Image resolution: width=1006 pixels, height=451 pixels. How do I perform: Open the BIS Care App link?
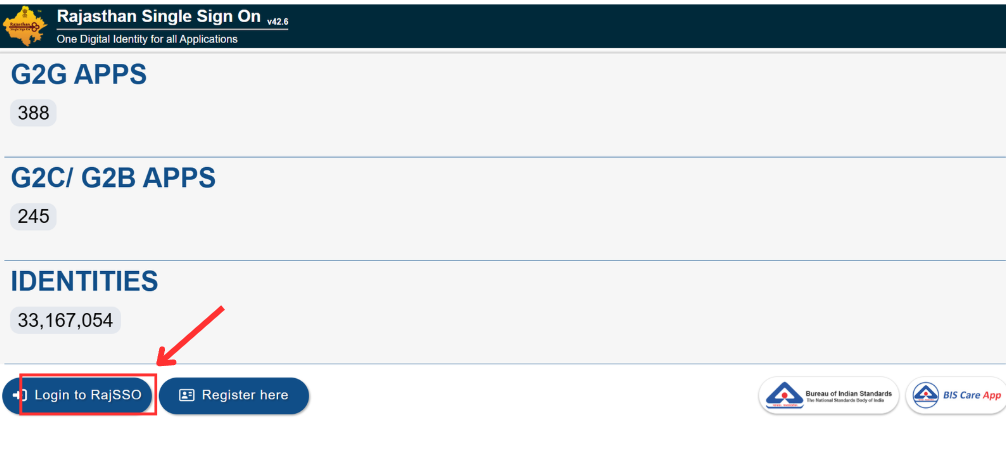(x=956, y=396)
